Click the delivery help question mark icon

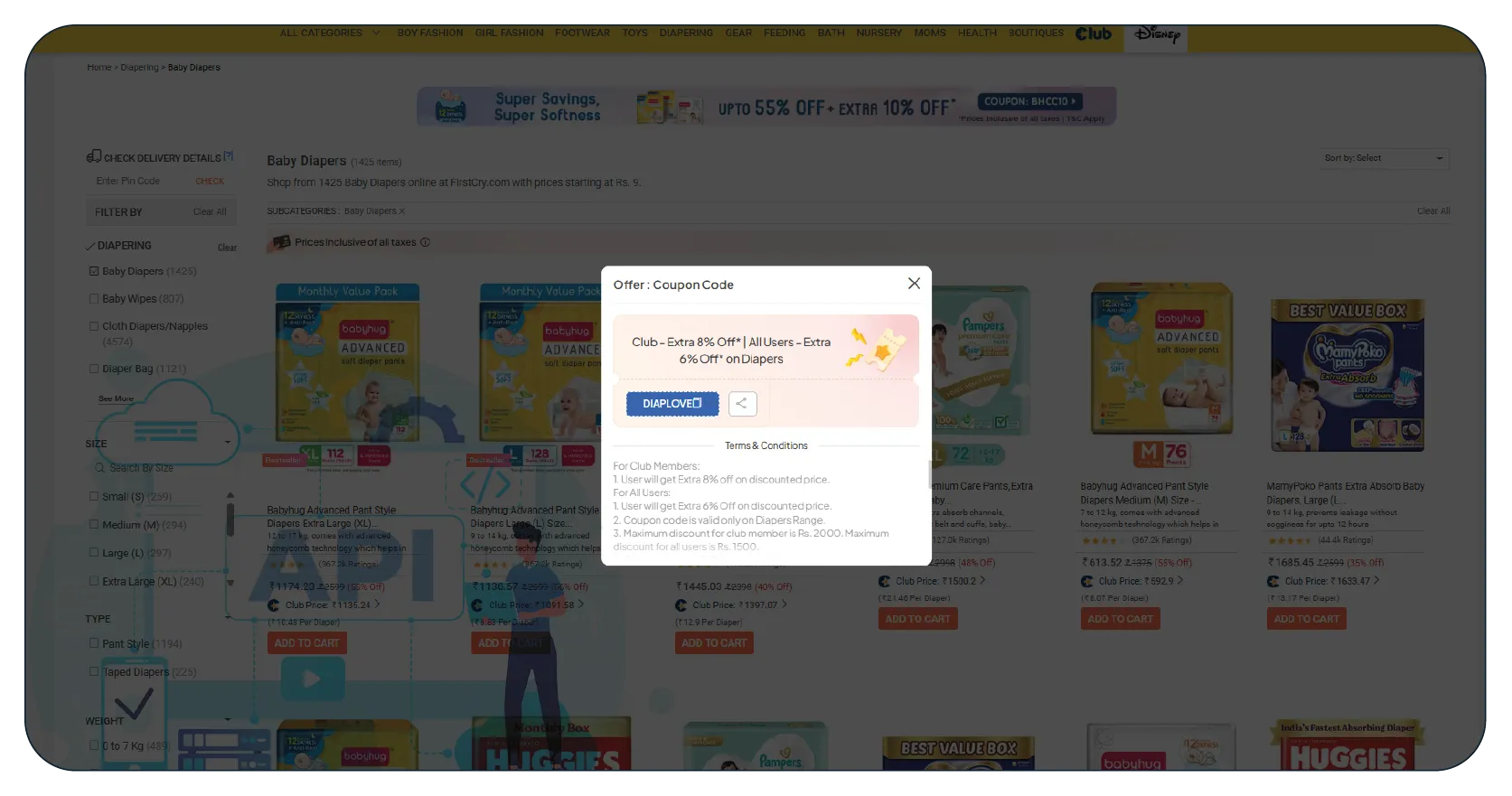pos(229,156)
